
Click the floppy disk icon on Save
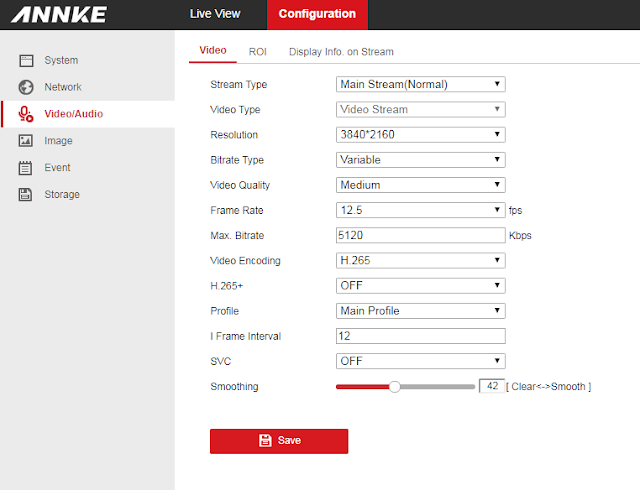point(265,440)
